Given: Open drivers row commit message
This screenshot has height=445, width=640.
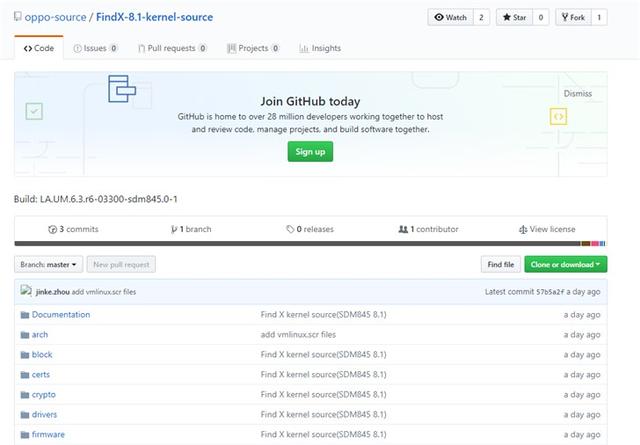Looking at the screenshot, I should [x=323, y=414].
